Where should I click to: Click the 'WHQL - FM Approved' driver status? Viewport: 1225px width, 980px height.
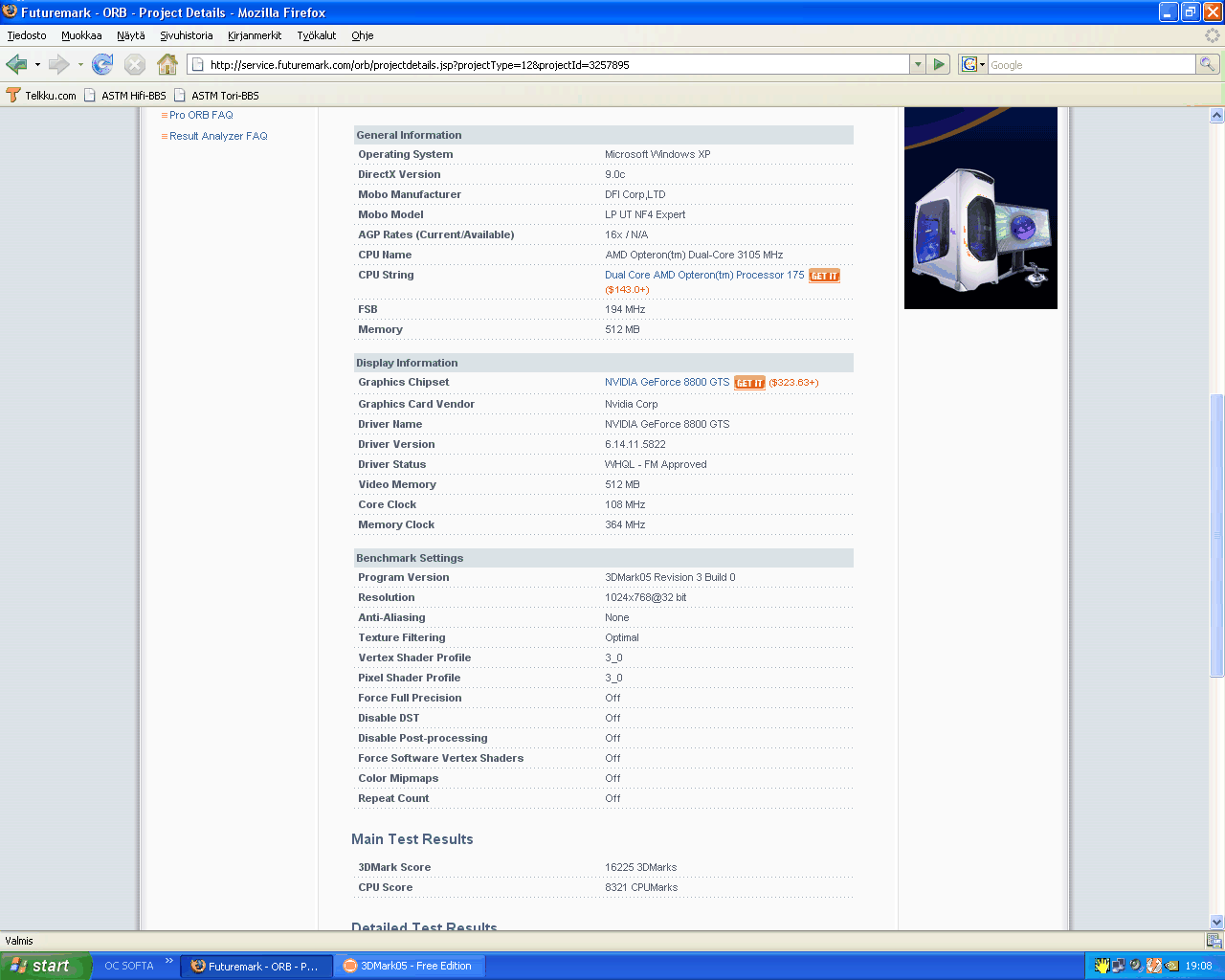[656, 464]
